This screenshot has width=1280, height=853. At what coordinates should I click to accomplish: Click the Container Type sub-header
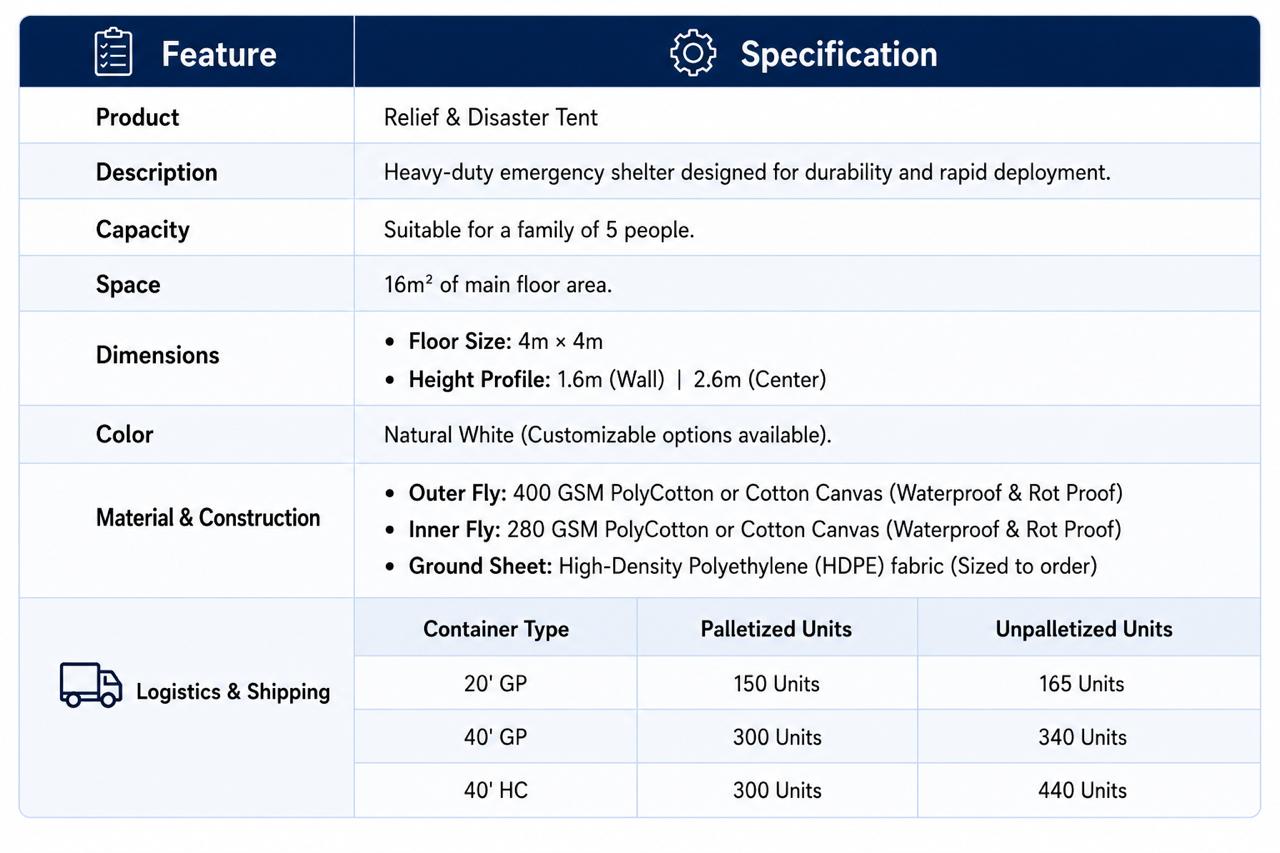coord(496,629)
